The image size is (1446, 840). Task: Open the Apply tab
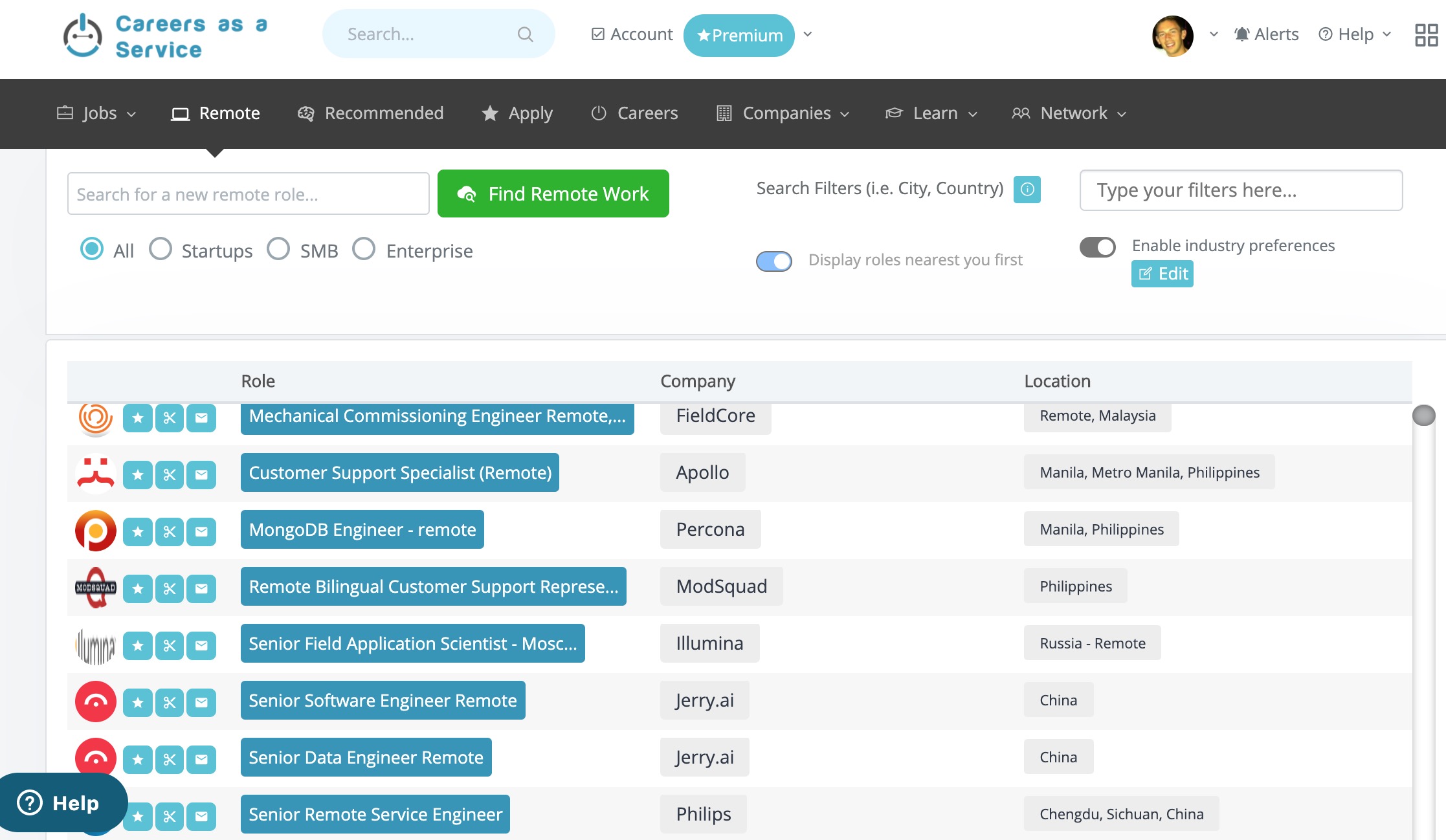(x=517, y=113)
